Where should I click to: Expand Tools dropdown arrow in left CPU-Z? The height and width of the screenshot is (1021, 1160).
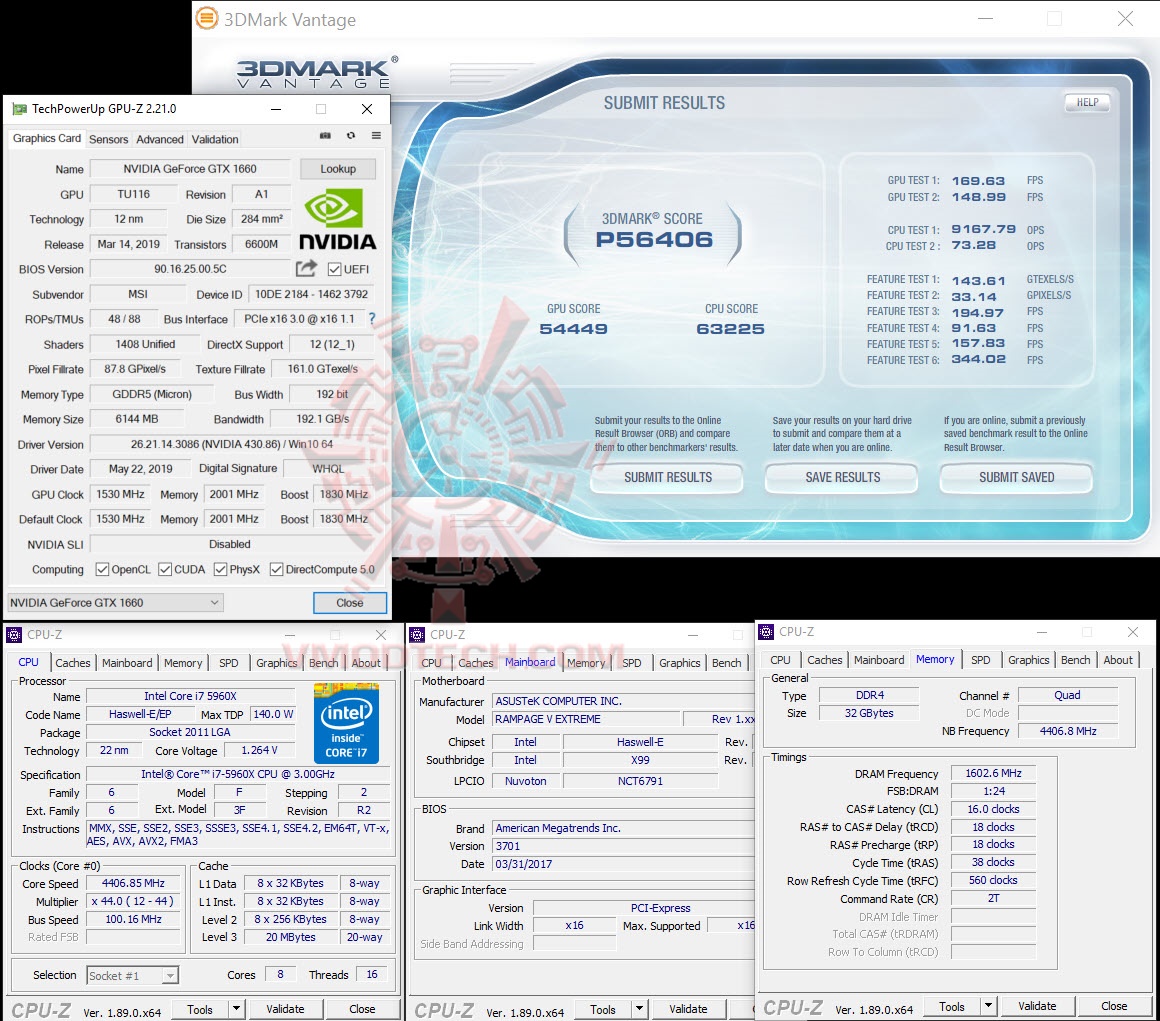[236, 1008]
